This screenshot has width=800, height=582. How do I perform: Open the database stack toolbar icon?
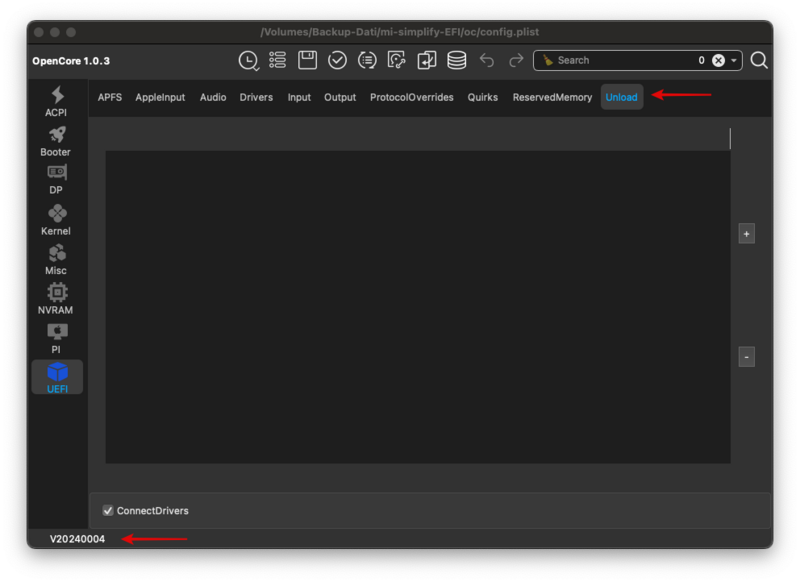pos(457,60)
